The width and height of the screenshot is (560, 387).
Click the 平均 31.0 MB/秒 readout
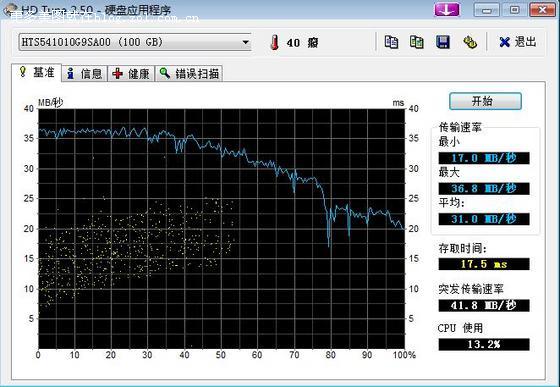484,219
